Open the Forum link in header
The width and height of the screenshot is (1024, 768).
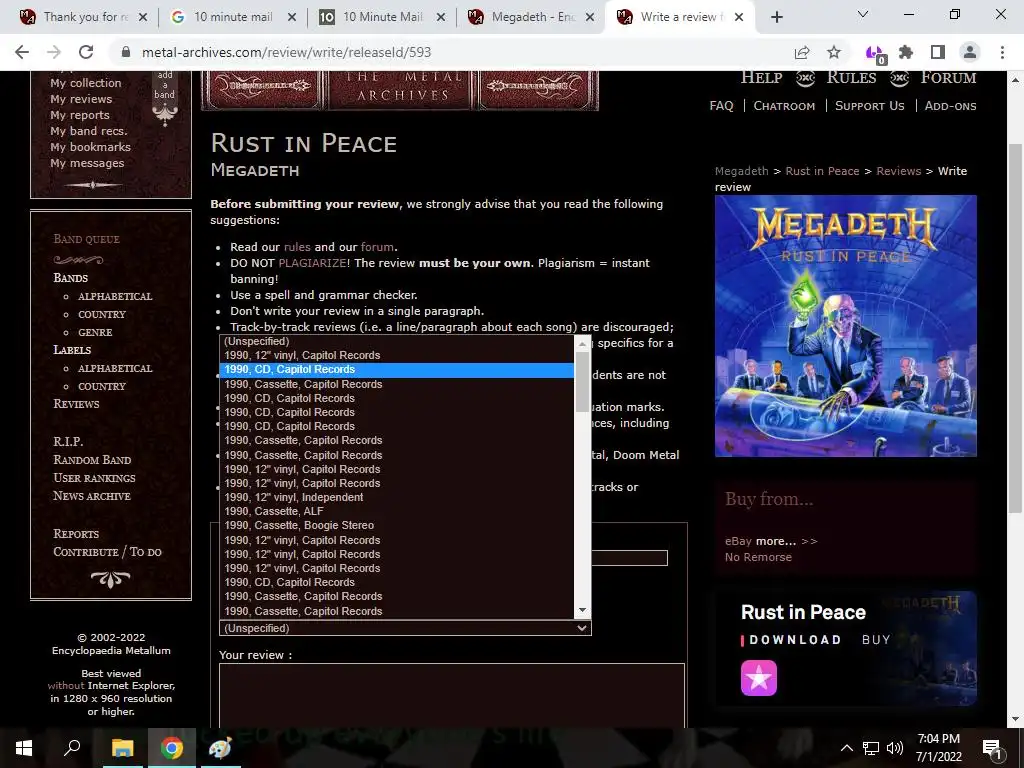948,78
